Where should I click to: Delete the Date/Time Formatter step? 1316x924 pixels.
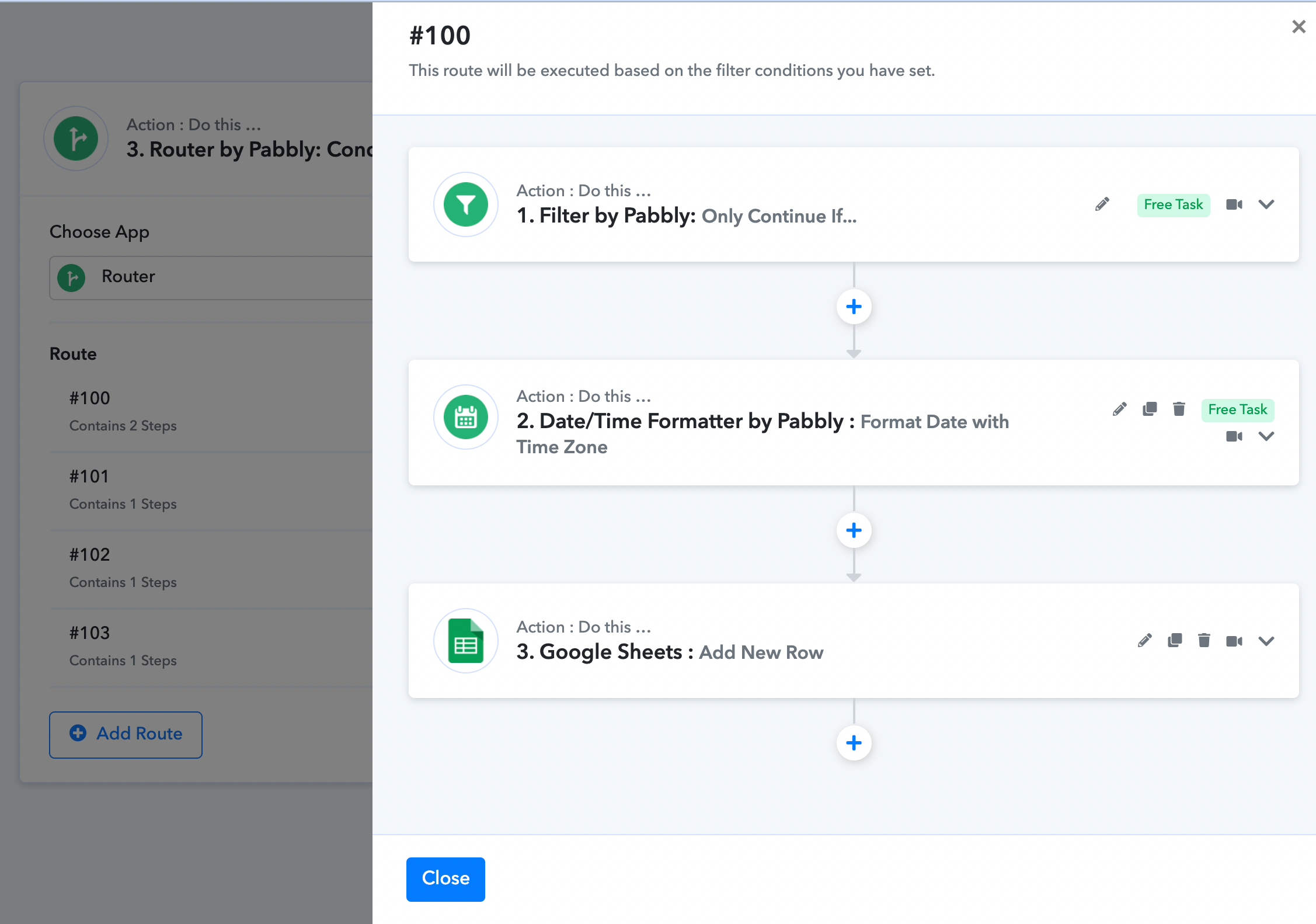pos(1179,409)
